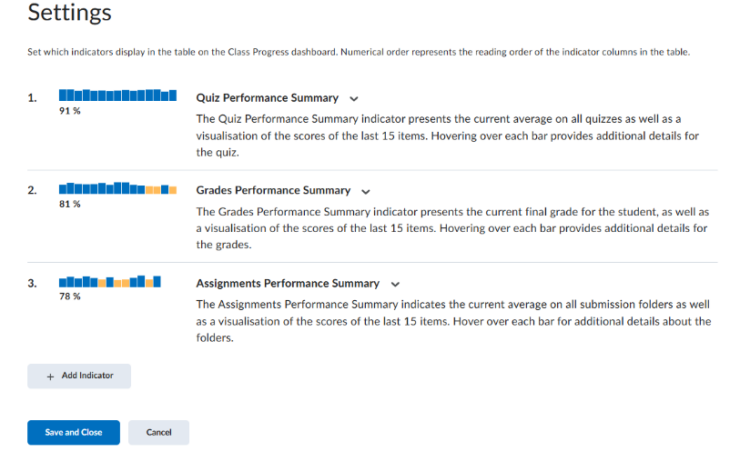Viewport: 740px width, 472px height.
Task: Click Save and Close
Action: point(73,432)
